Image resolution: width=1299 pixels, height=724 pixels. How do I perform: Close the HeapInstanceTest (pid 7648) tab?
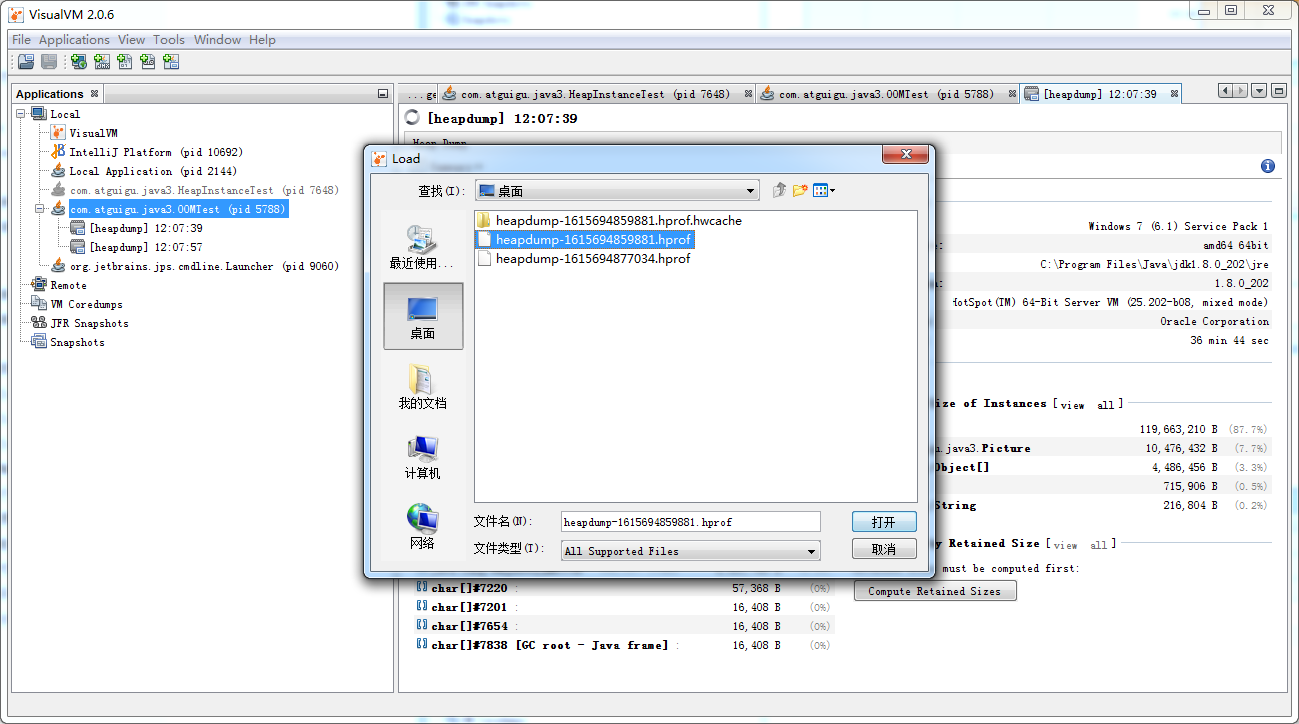point(749,94)
